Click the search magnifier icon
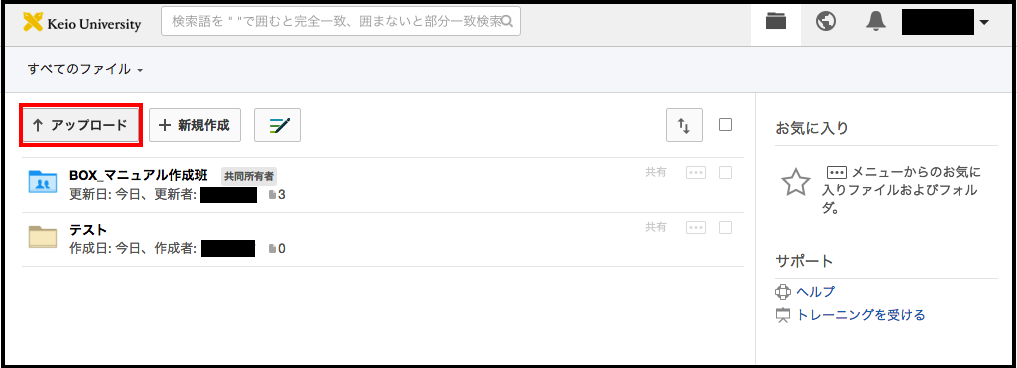This screenshot has height=368, width=1017. point(508,22)
